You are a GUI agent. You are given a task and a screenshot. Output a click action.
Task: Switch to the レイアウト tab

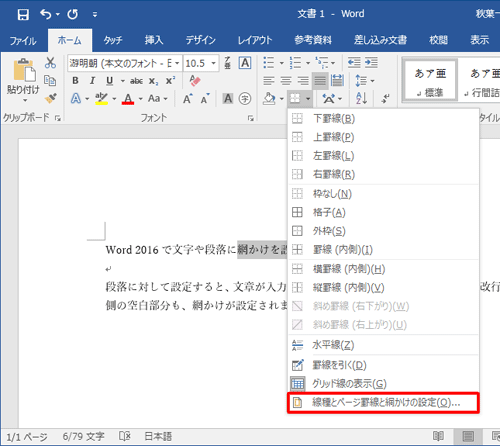coord(255,40)
